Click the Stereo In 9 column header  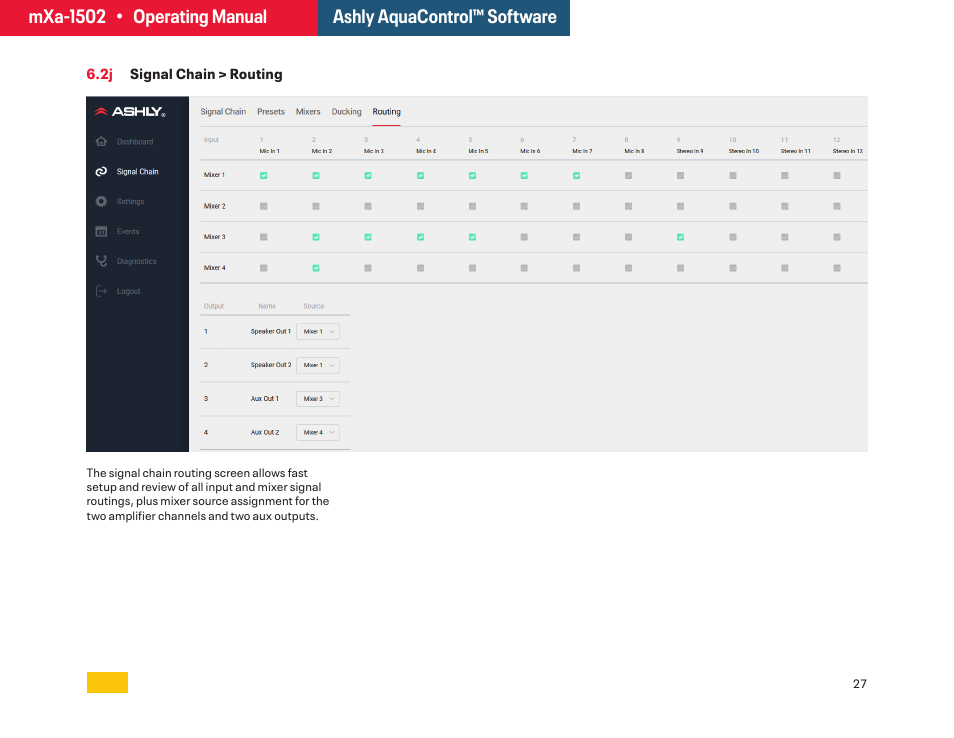(x=690, y=151)
